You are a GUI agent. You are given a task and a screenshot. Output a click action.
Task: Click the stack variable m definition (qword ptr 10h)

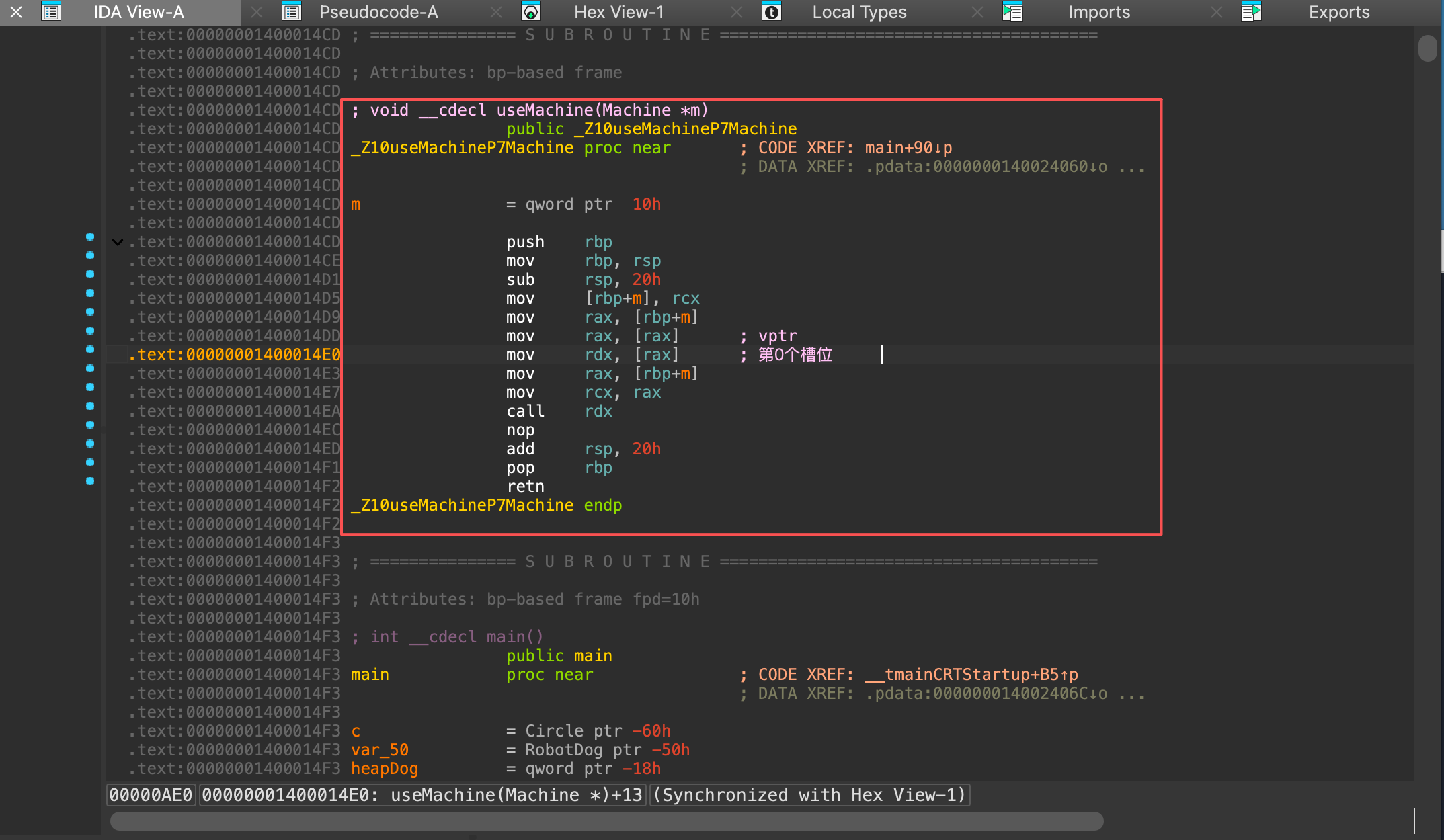tap(506, 204)
